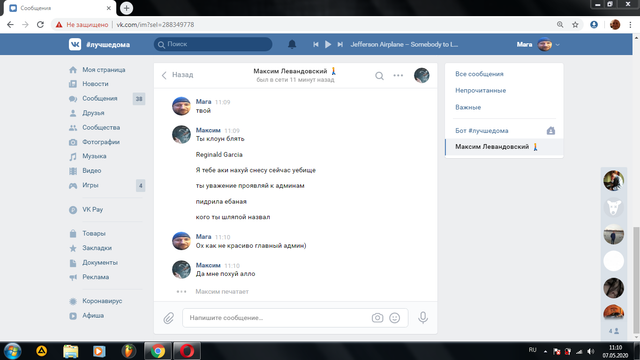Open Музыка section
640x360 pixels.
pyautogui.click(x=94, y=156)
